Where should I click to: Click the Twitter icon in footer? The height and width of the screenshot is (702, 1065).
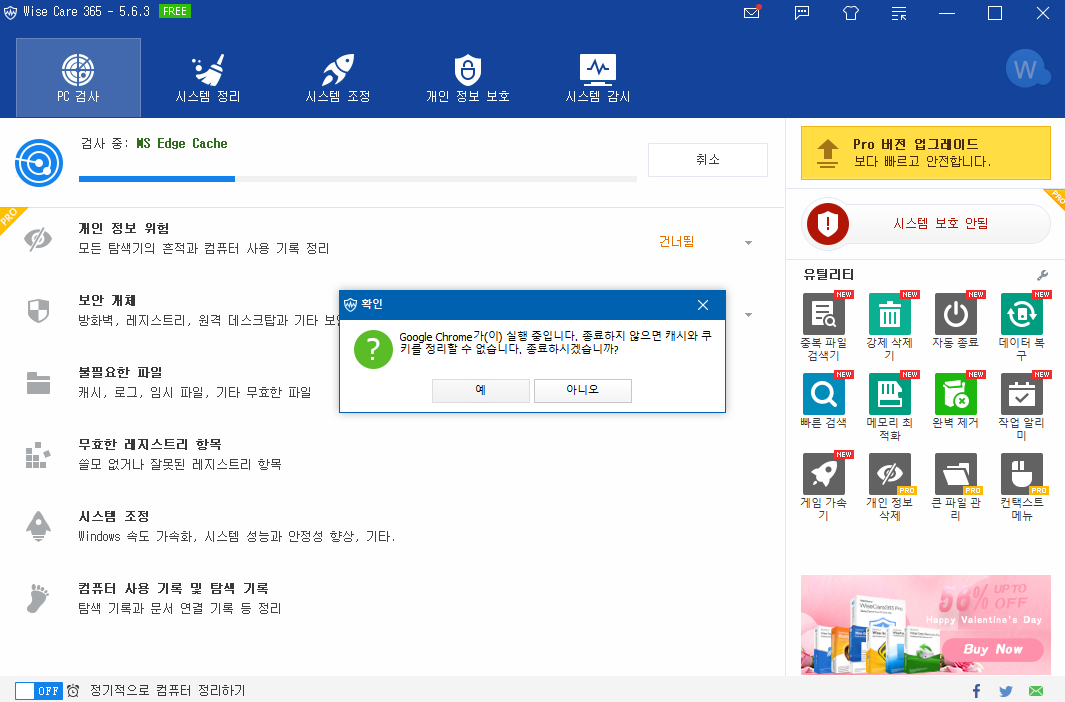click(x=1006, y=691)
